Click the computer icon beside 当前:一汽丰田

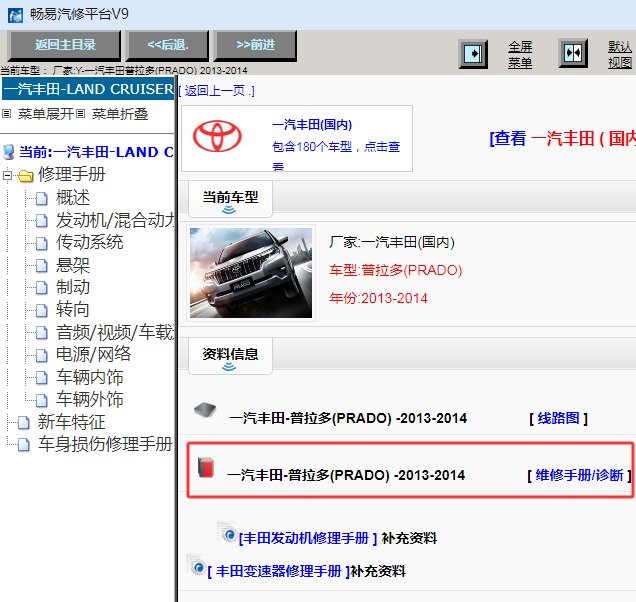(8, 152)
